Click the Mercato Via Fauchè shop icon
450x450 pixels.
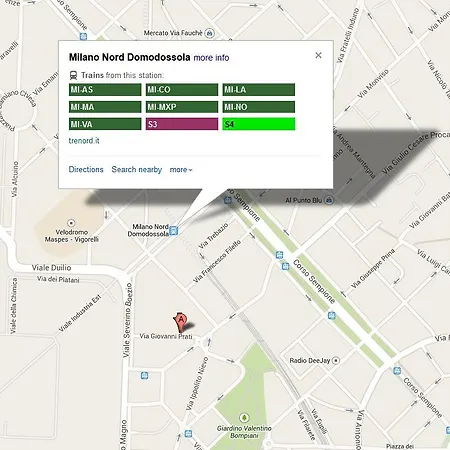209,33
